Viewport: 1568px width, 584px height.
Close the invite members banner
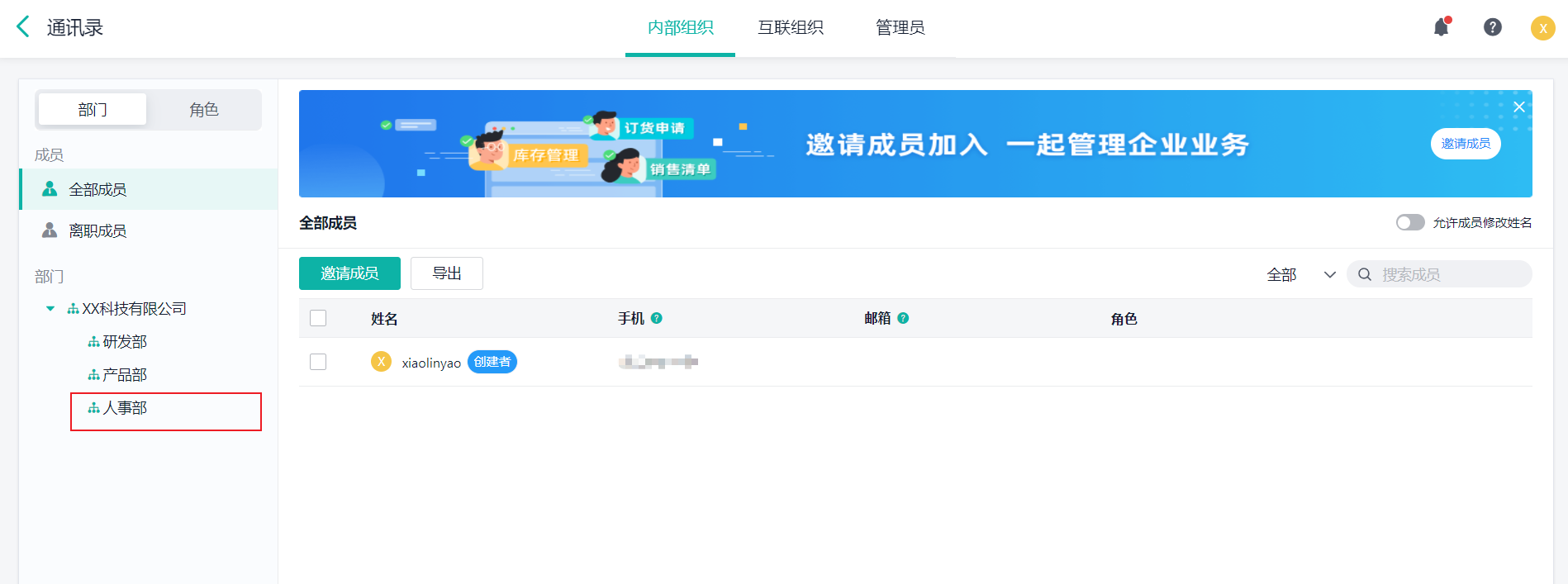tap(1518, 107)
